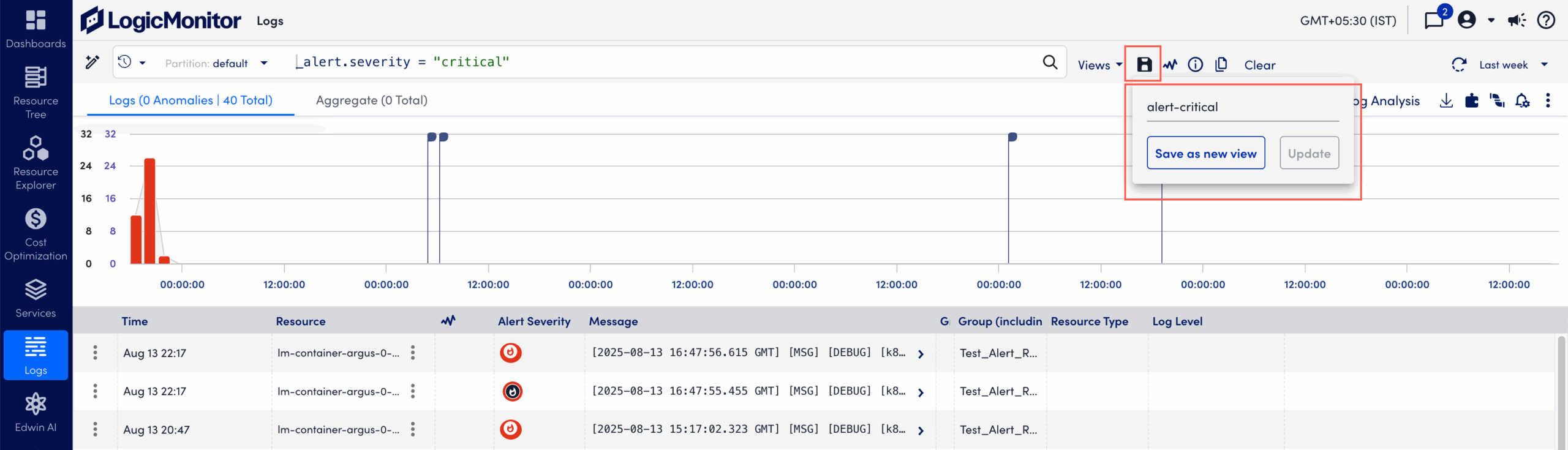The width and height of the screenshot is (1568, 450).
Task: Click Save as new view button
Action: point(1205,153)
